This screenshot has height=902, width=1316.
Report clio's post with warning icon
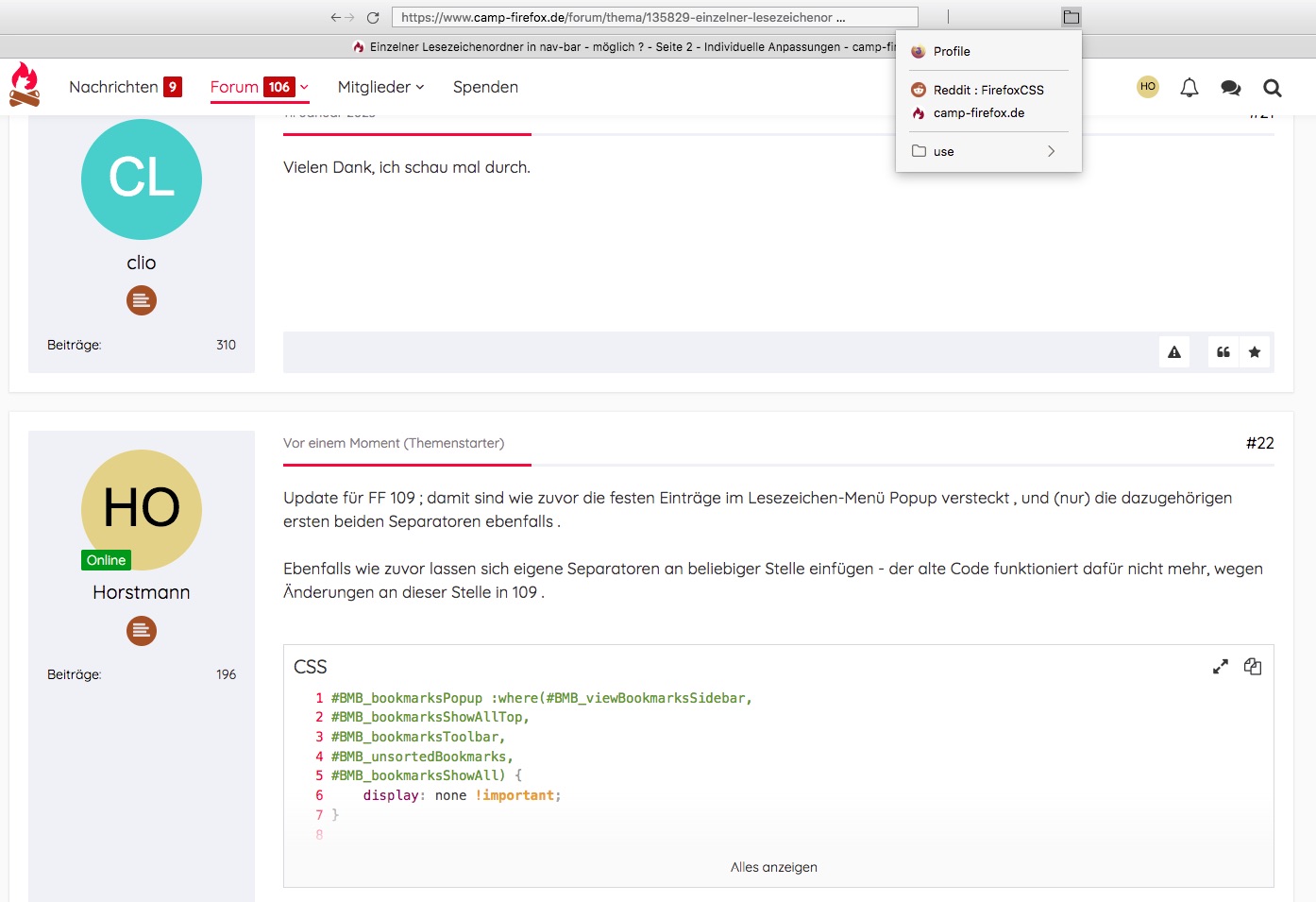click(x=1174, y=352)
